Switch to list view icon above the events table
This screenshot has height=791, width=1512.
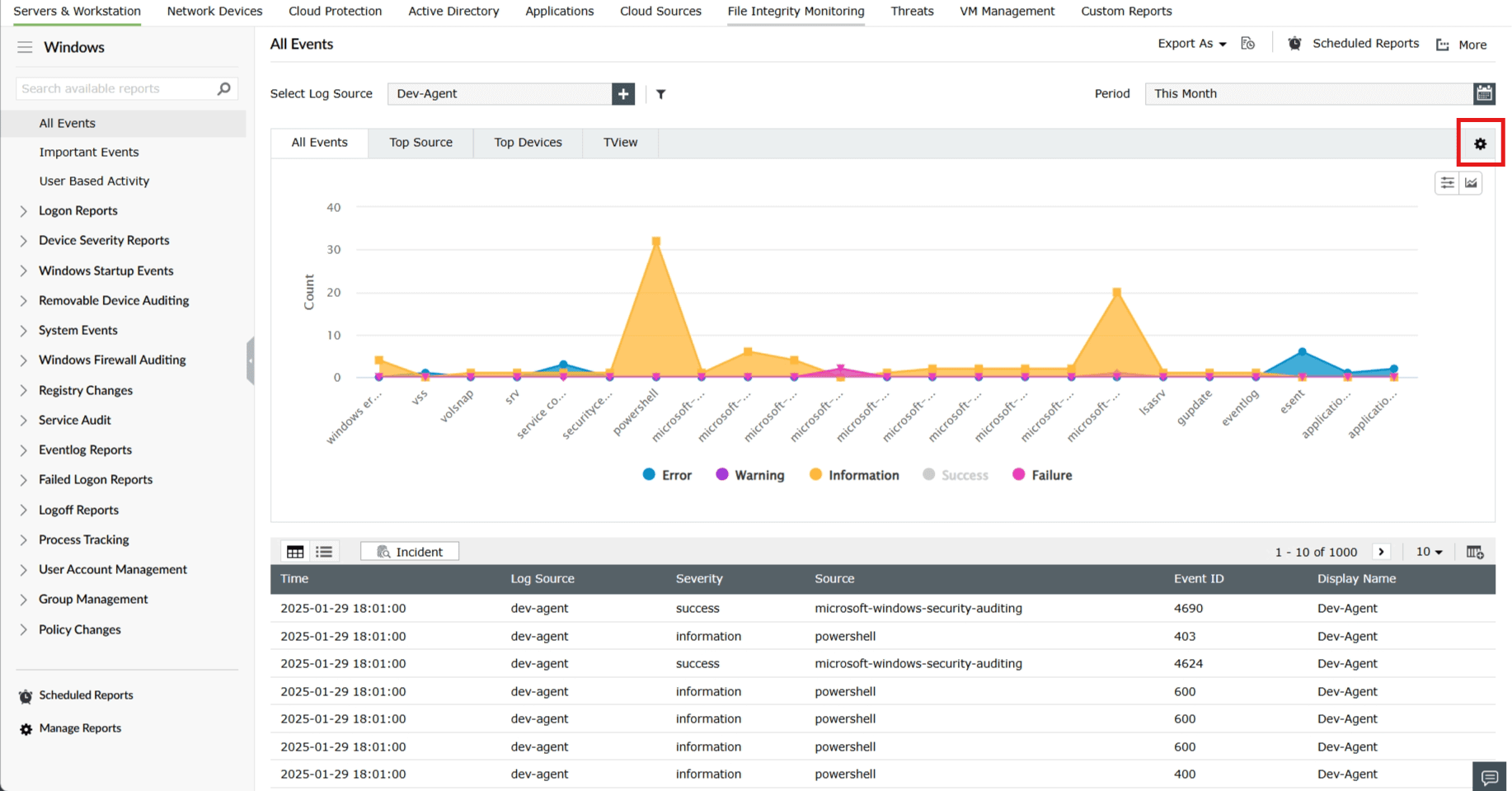point(323,551)
